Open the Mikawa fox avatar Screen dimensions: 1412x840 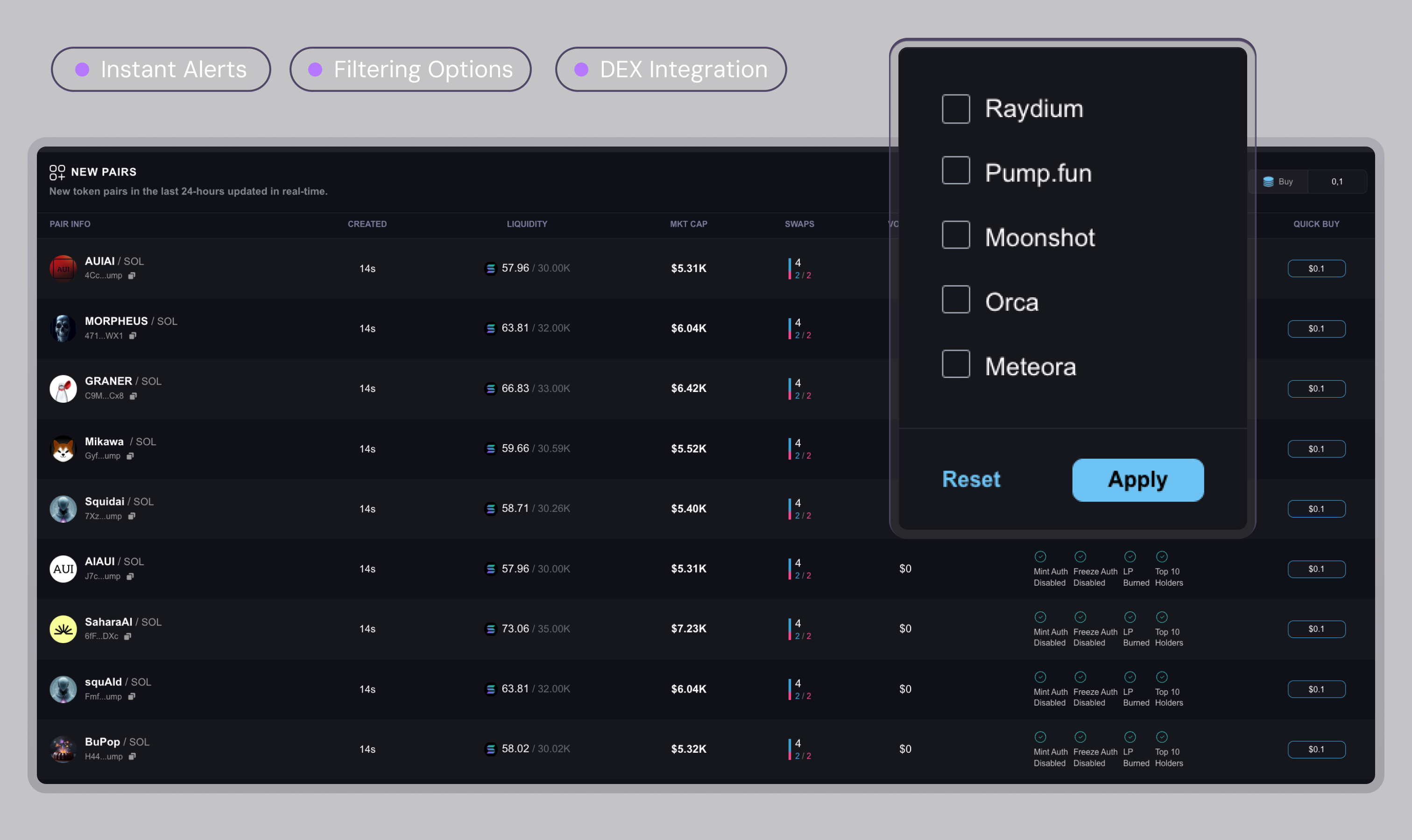pyautogui.click(x=63, y=449)
